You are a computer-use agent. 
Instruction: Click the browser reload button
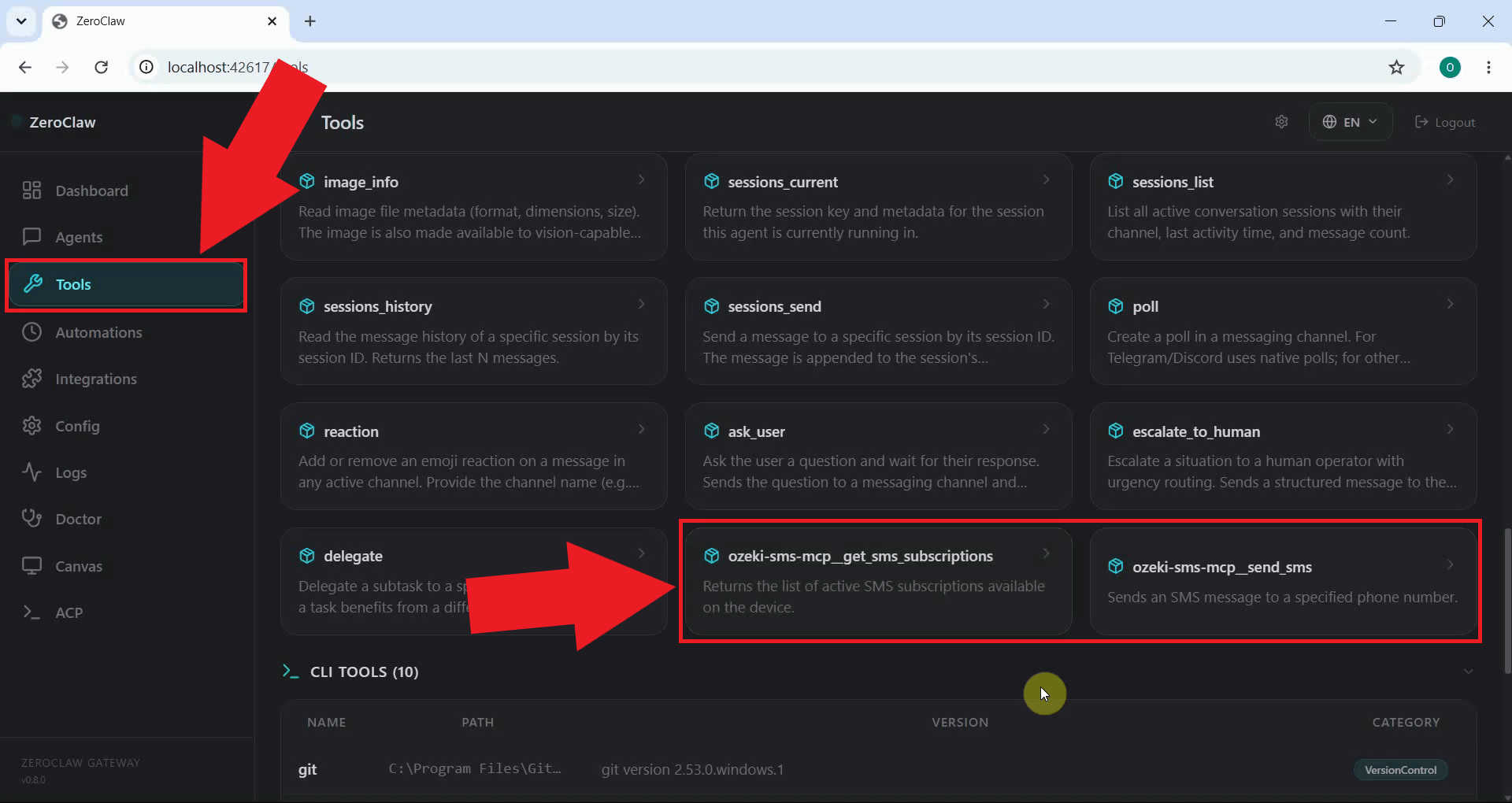click(101, 67)
